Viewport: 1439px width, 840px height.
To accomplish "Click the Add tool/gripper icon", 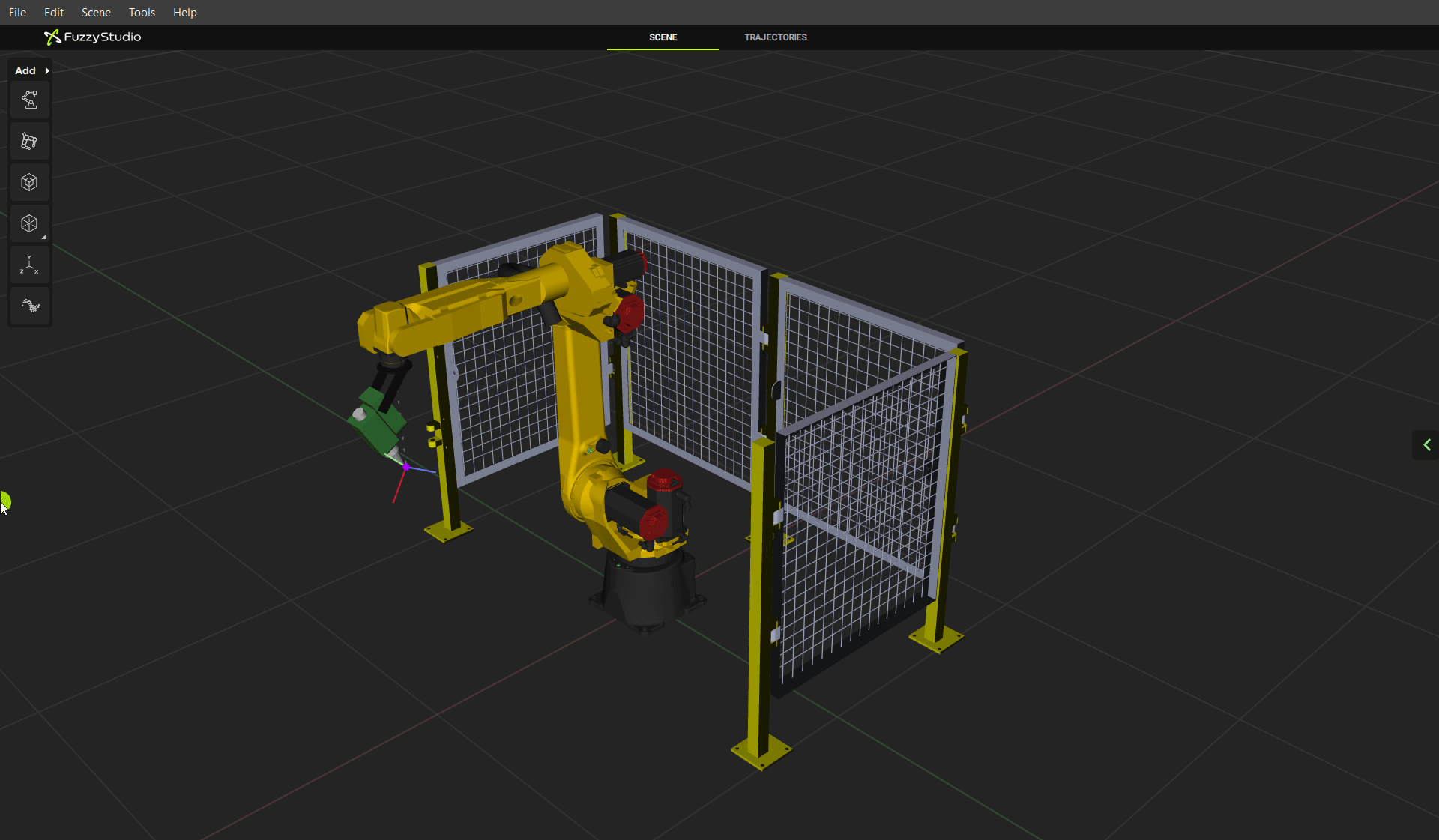I will [29, 141].
